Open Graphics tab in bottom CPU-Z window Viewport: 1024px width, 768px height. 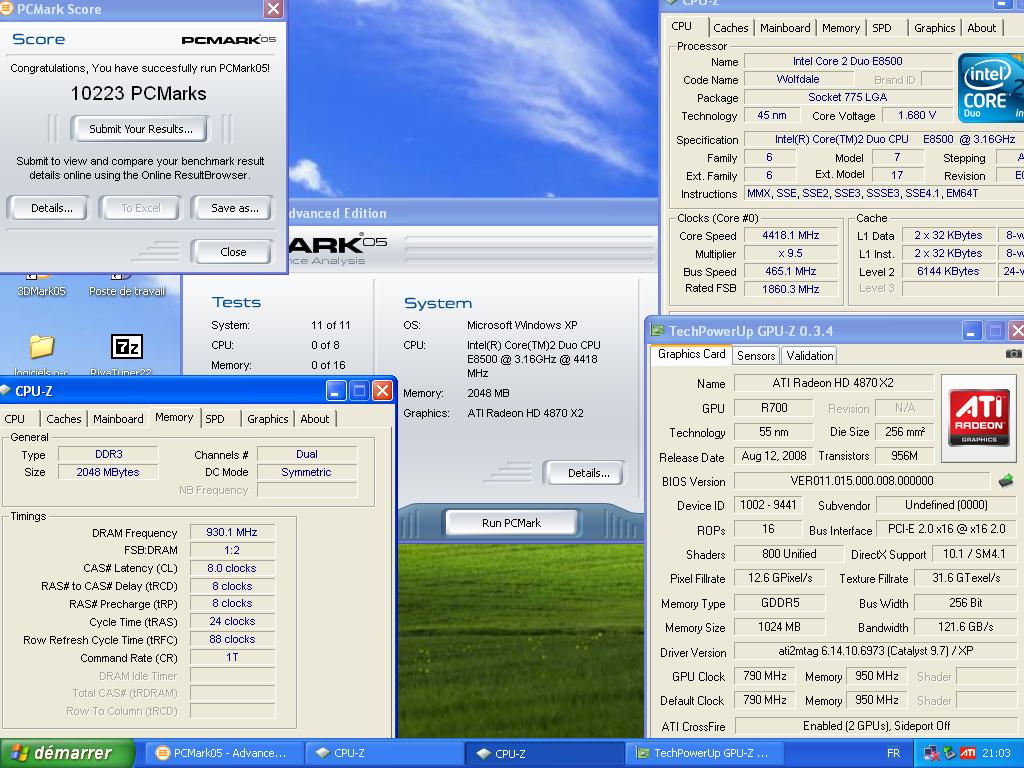pos(268,419)
